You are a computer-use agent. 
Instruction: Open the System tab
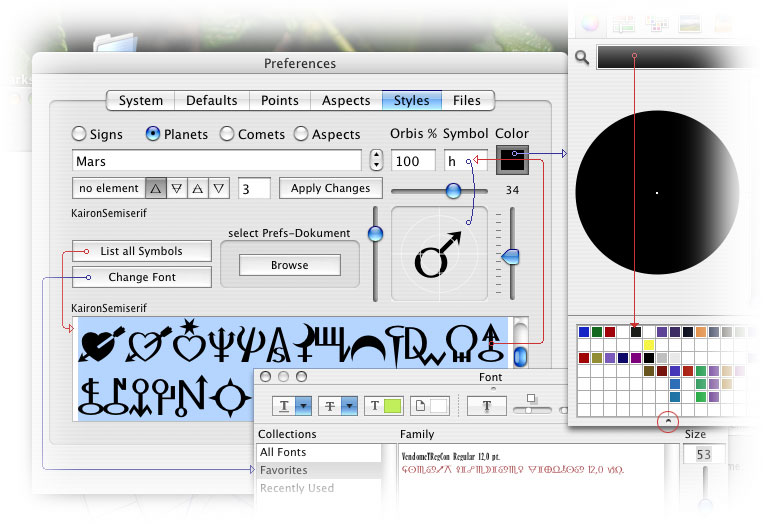coord(141,101)
